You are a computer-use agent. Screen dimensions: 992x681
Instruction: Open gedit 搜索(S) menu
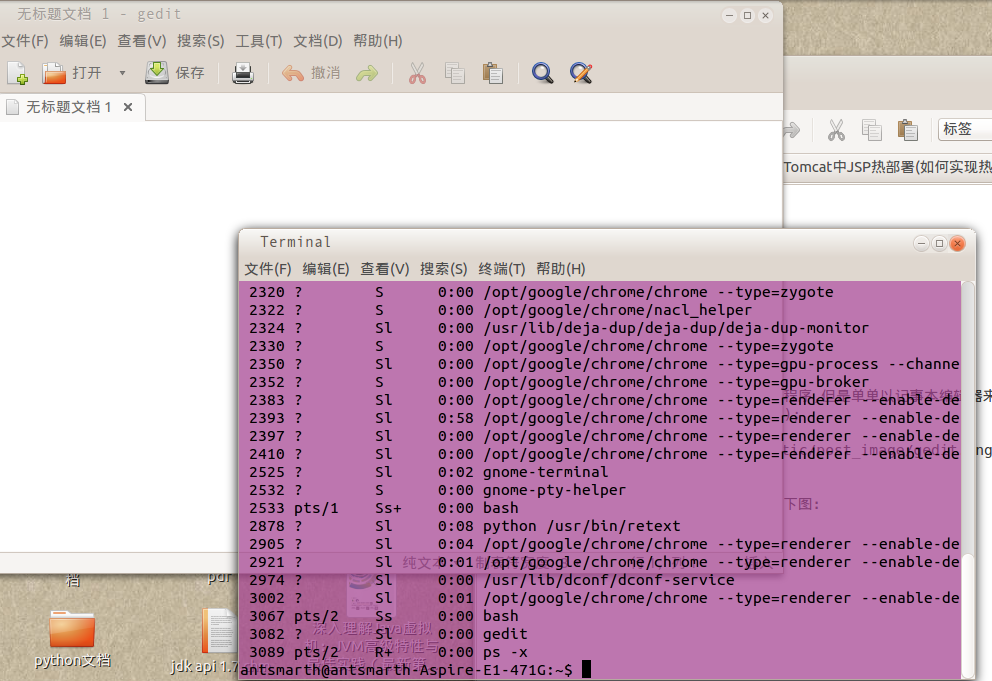click(201, 41)
